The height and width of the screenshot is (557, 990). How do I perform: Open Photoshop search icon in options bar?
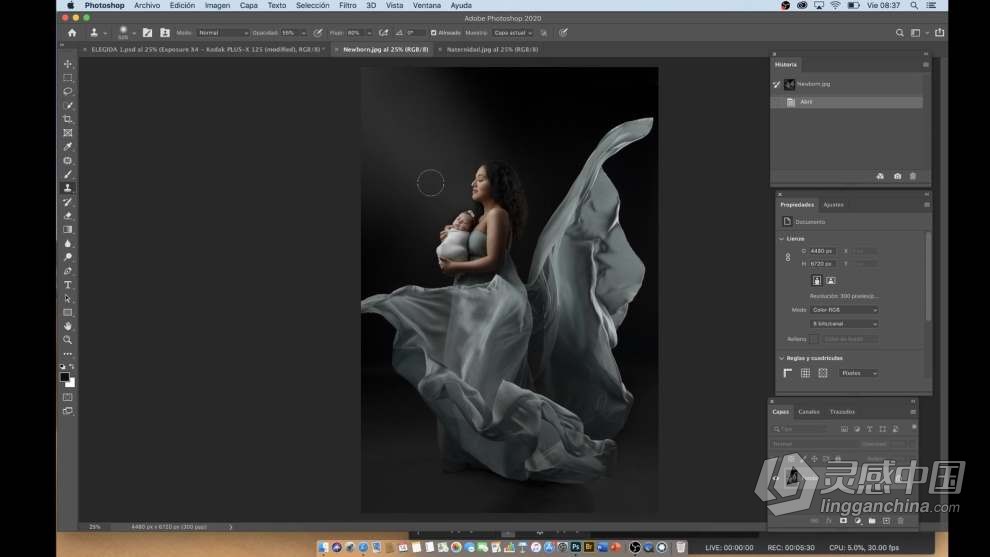pos(900,33)
